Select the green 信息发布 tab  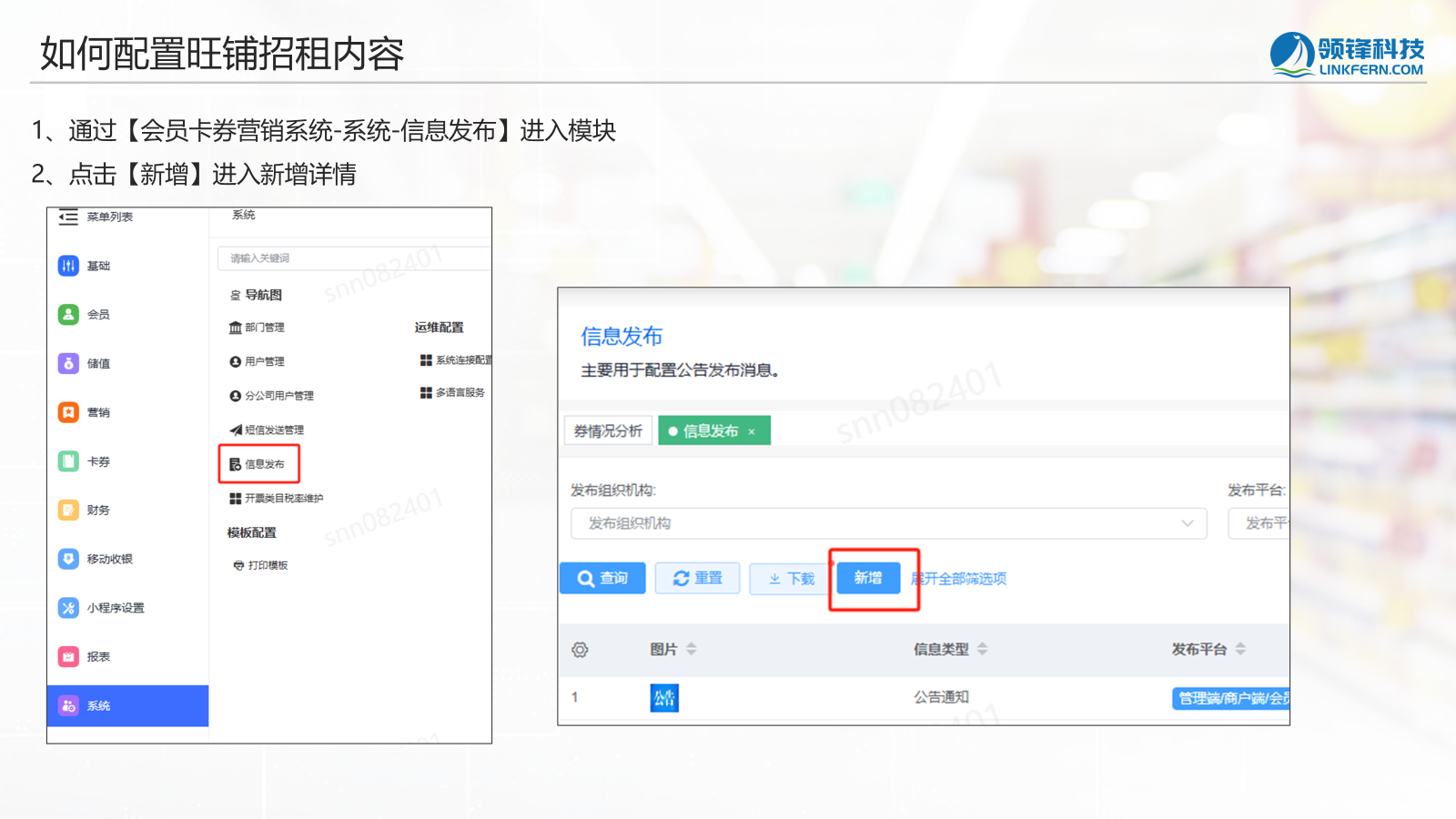pyautogui.click(x=714, y=430)
